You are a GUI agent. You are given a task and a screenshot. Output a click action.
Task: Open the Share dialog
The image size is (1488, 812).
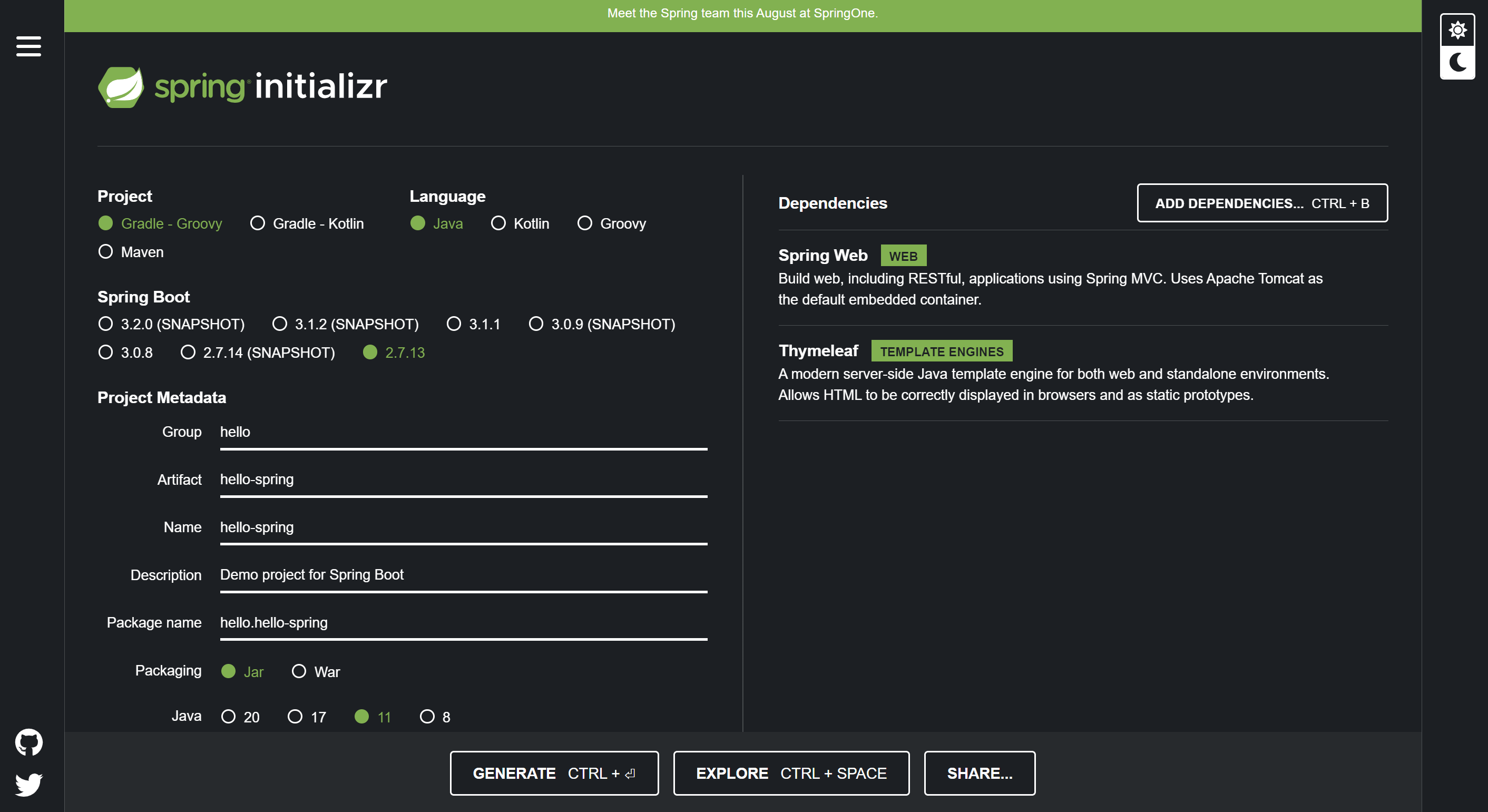[x=979, y=772]
